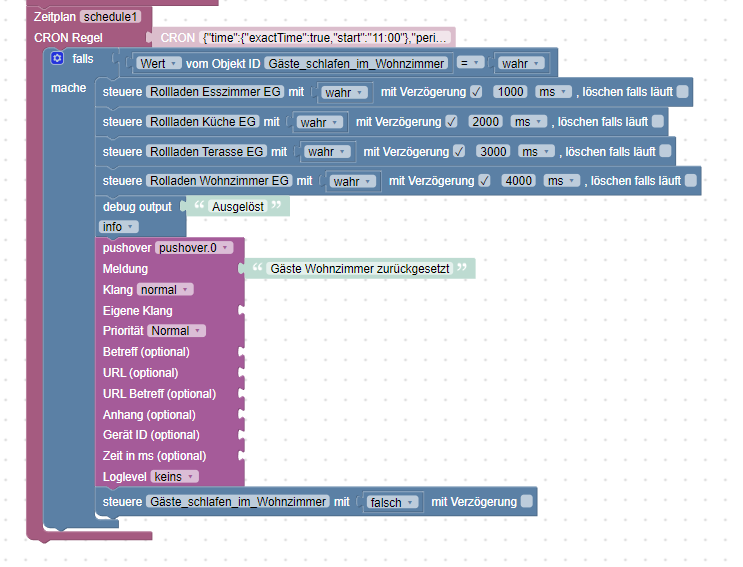
Task: Open the debug output info level dropdown
Action: pyautogui.click(x=119, y=227)
